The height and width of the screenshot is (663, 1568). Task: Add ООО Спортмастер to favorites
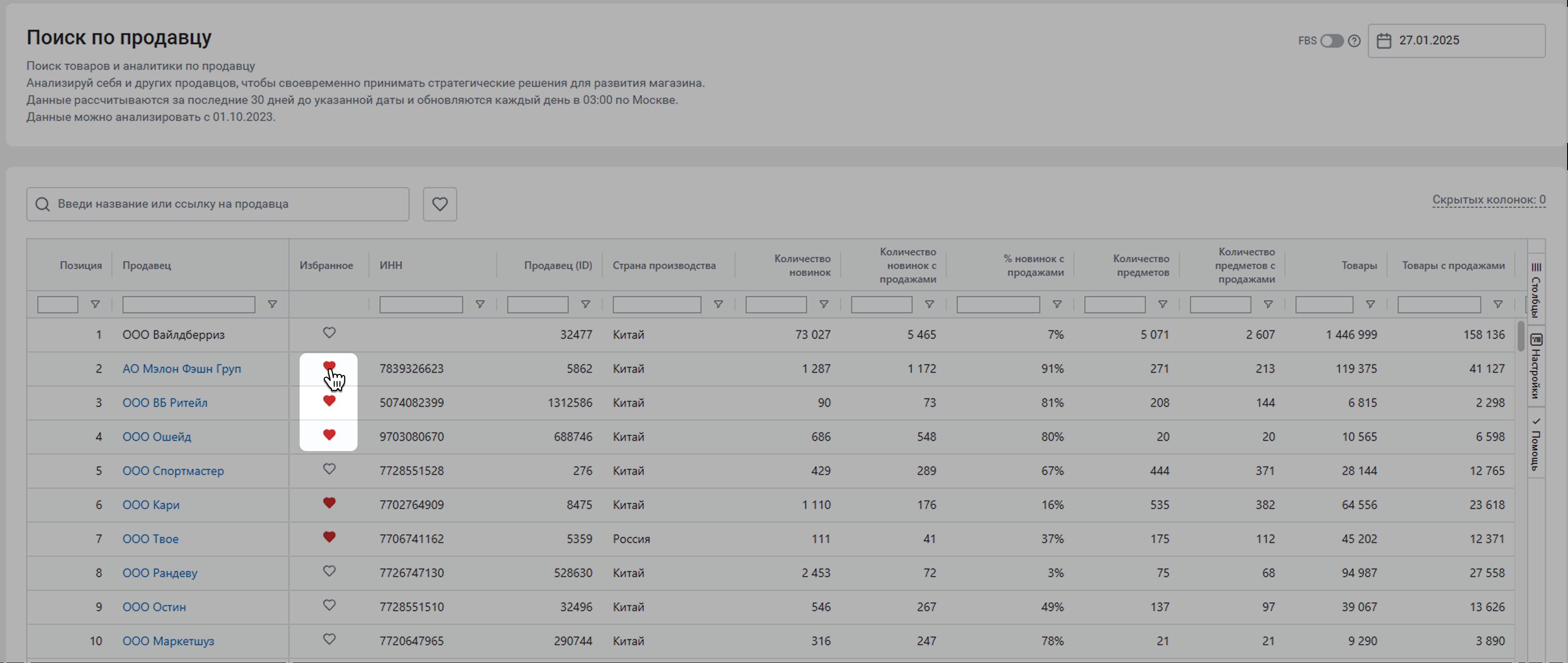(x=329, y=469)
